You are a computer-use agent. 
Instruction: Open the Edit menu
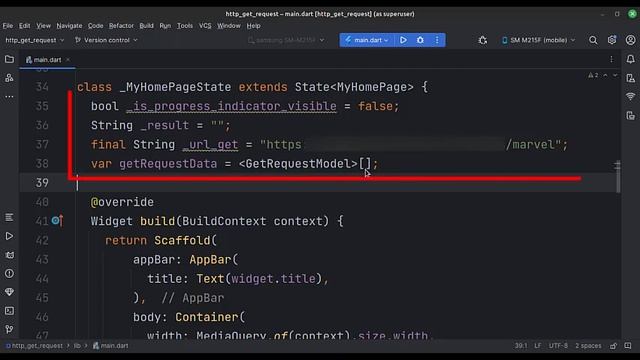[x=24, y=26]
